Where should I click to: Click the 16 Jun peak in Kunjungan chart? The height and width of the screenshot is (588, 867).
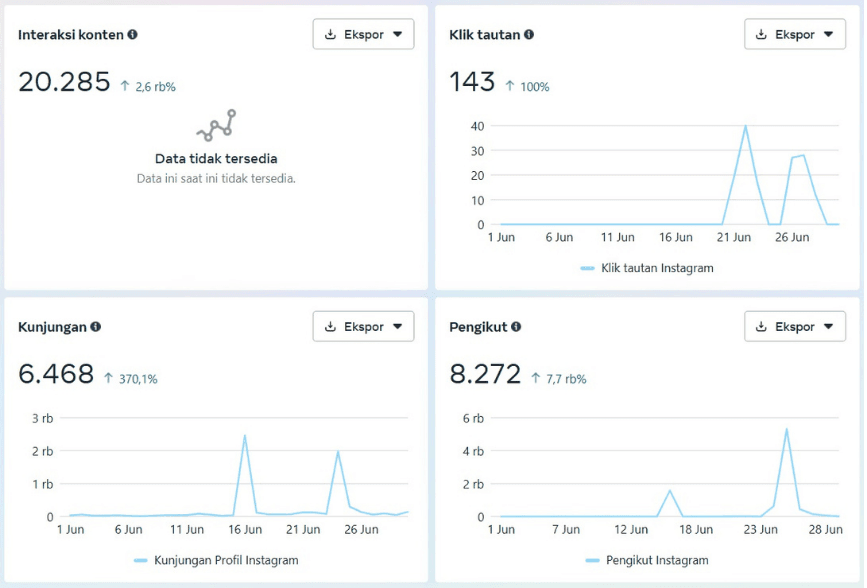click(244, 436)
